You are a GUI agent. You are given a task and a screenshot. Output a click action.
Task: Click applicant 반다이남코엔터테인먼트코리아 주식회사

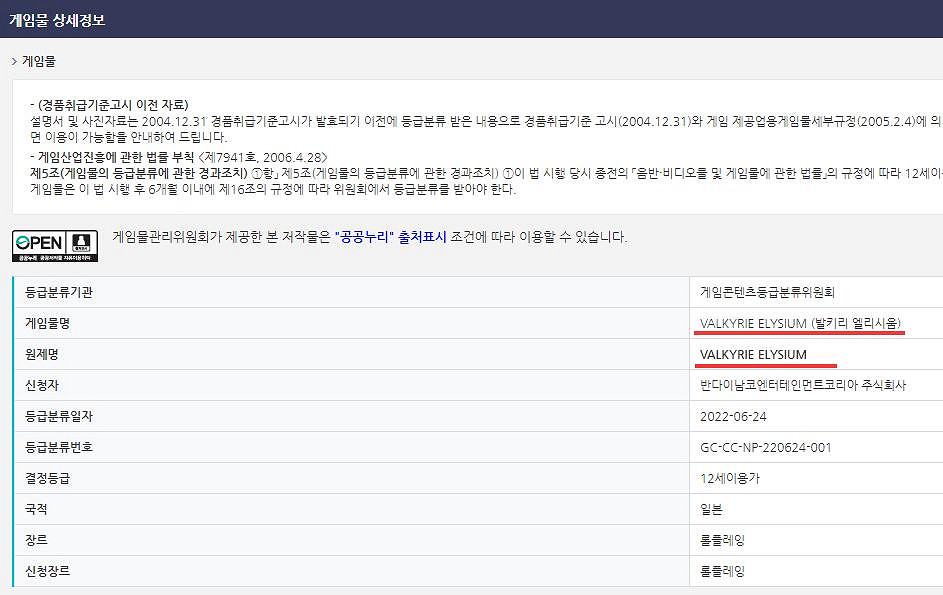pyautogui.click(x=803, y=385)
